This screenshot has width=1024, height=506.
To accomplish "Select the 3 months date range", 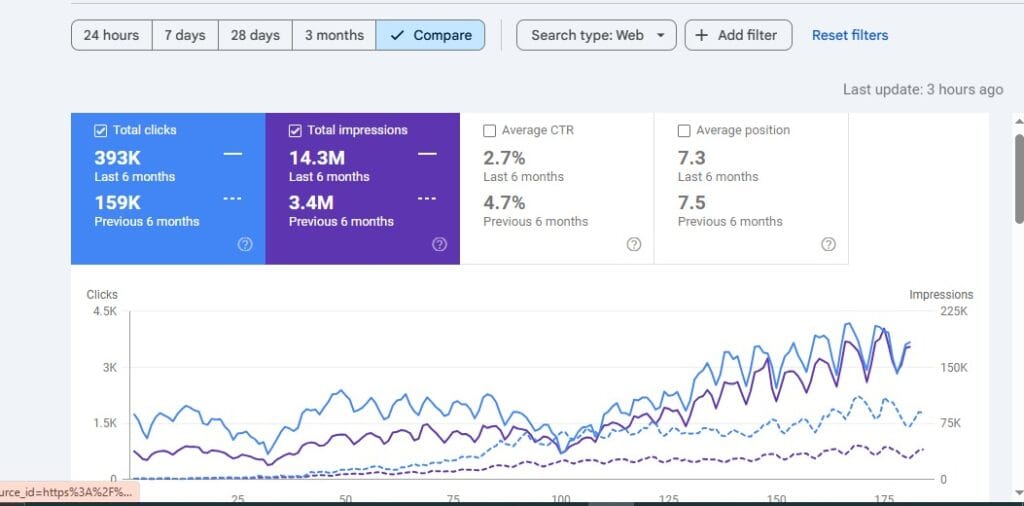I will (x=334, y=35).
